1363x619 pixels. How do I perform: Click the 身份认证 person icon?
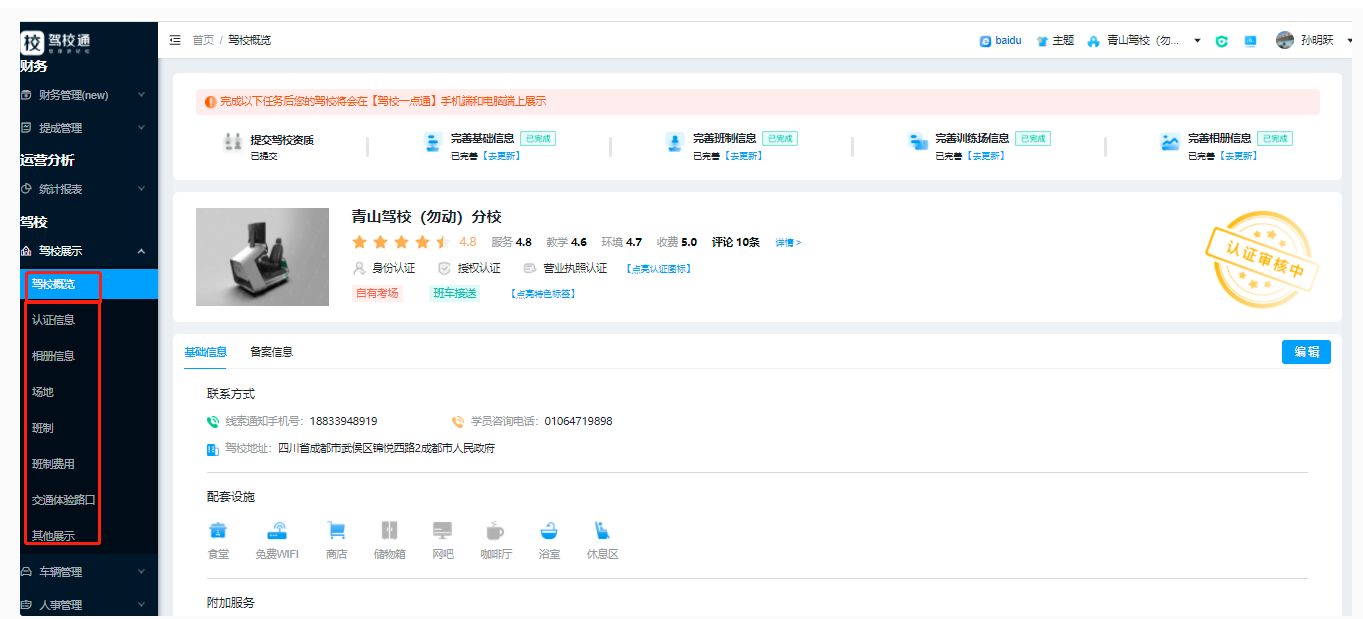click(x=360, y=268)
